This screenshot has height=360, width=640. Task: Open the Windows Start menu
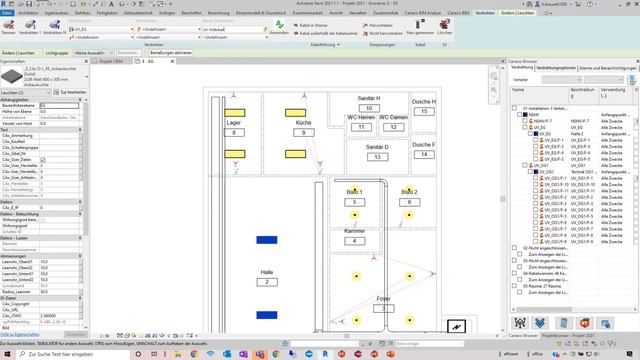coord(7,354)
